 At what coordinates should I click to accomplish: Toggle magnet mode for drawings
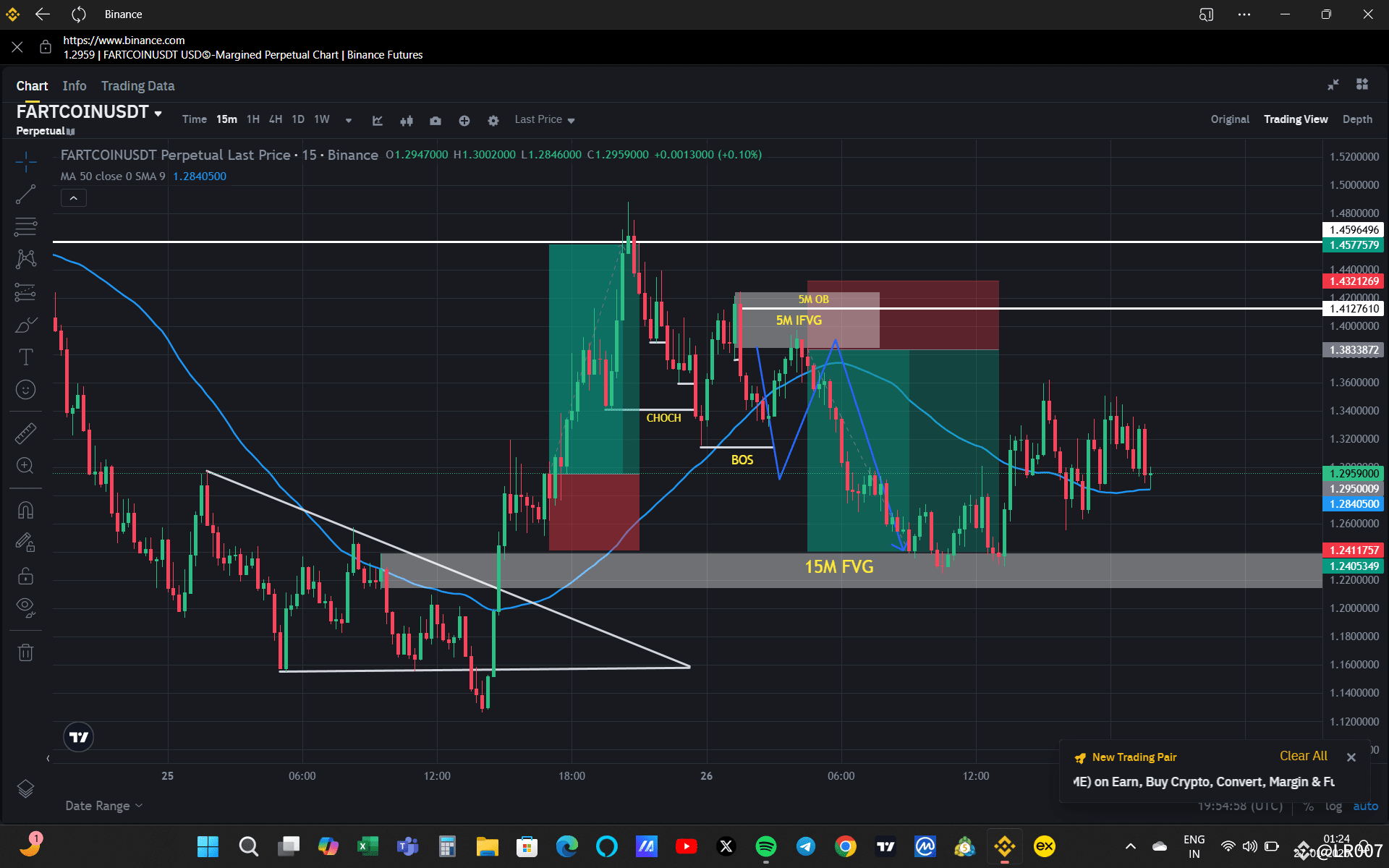pos(26,511)
